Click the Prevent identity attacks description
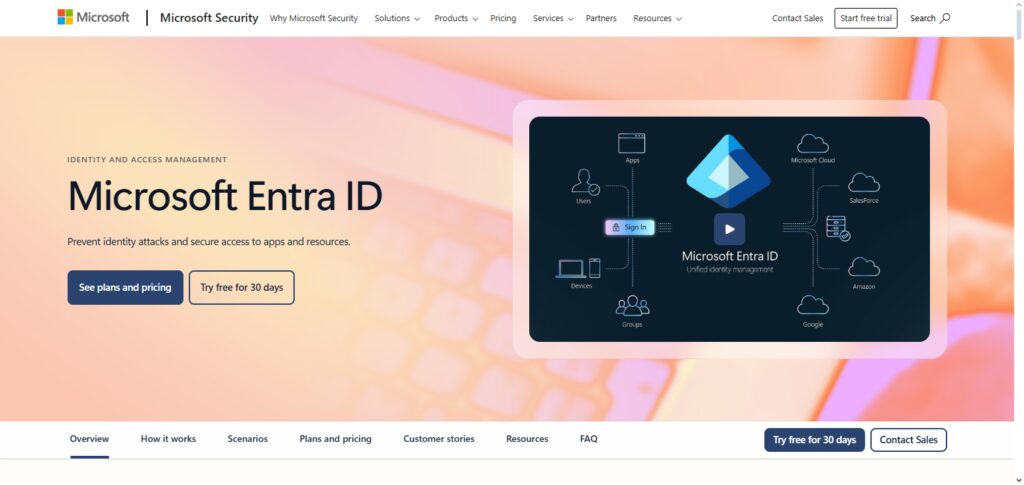This screenshot has height=485, width=1024. coord(209,242)
